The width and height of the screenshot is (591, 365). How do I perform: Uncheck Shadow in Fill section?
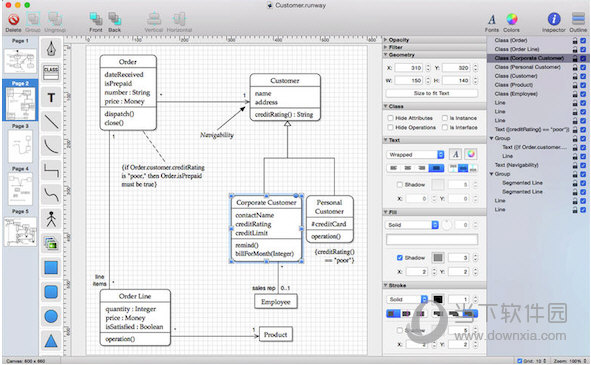click(x=400, y=258)
